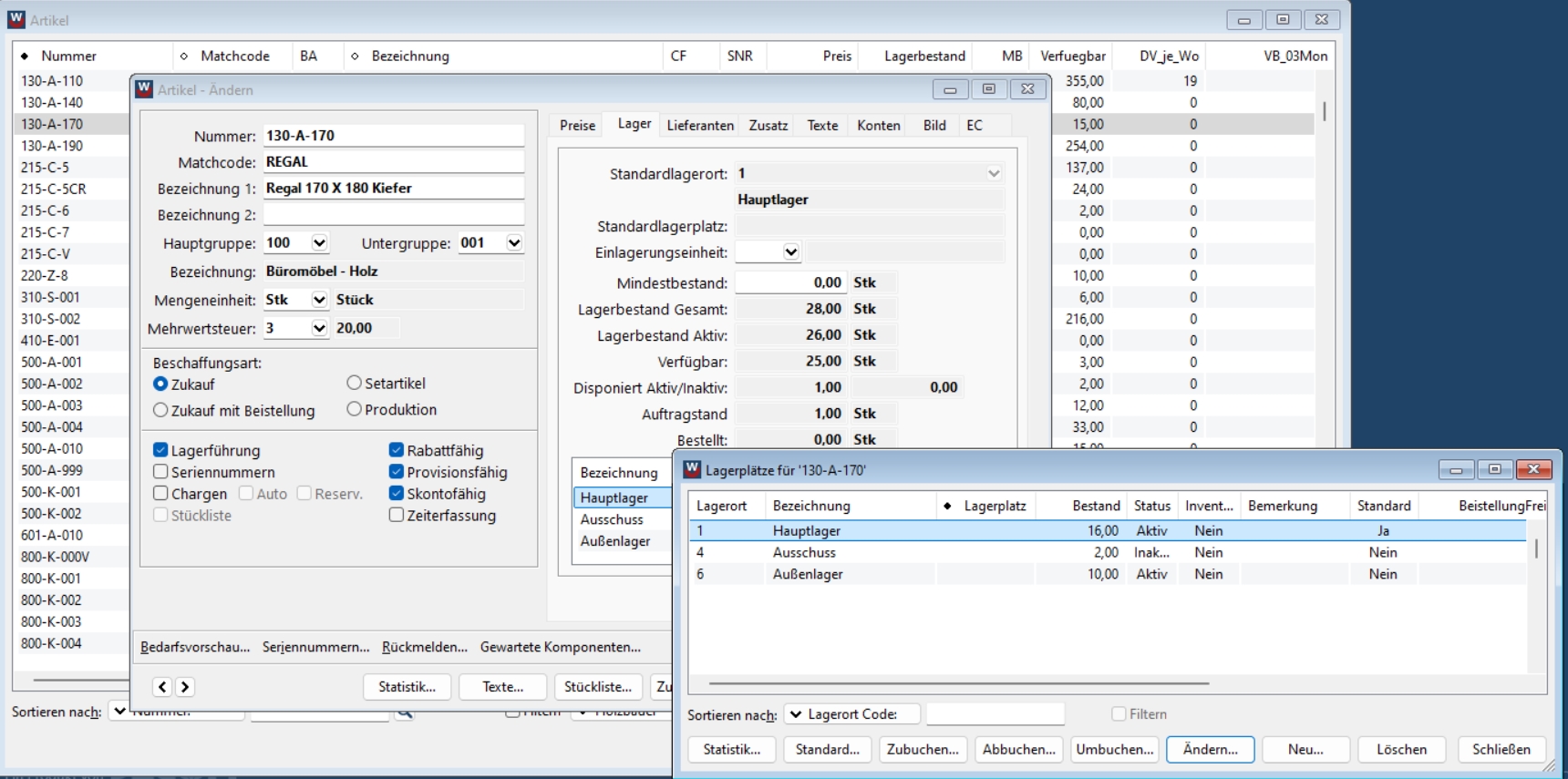This screenshot has width=1568, height=779.
Task: Switch to the Texte tab
Action: point(822,126)
